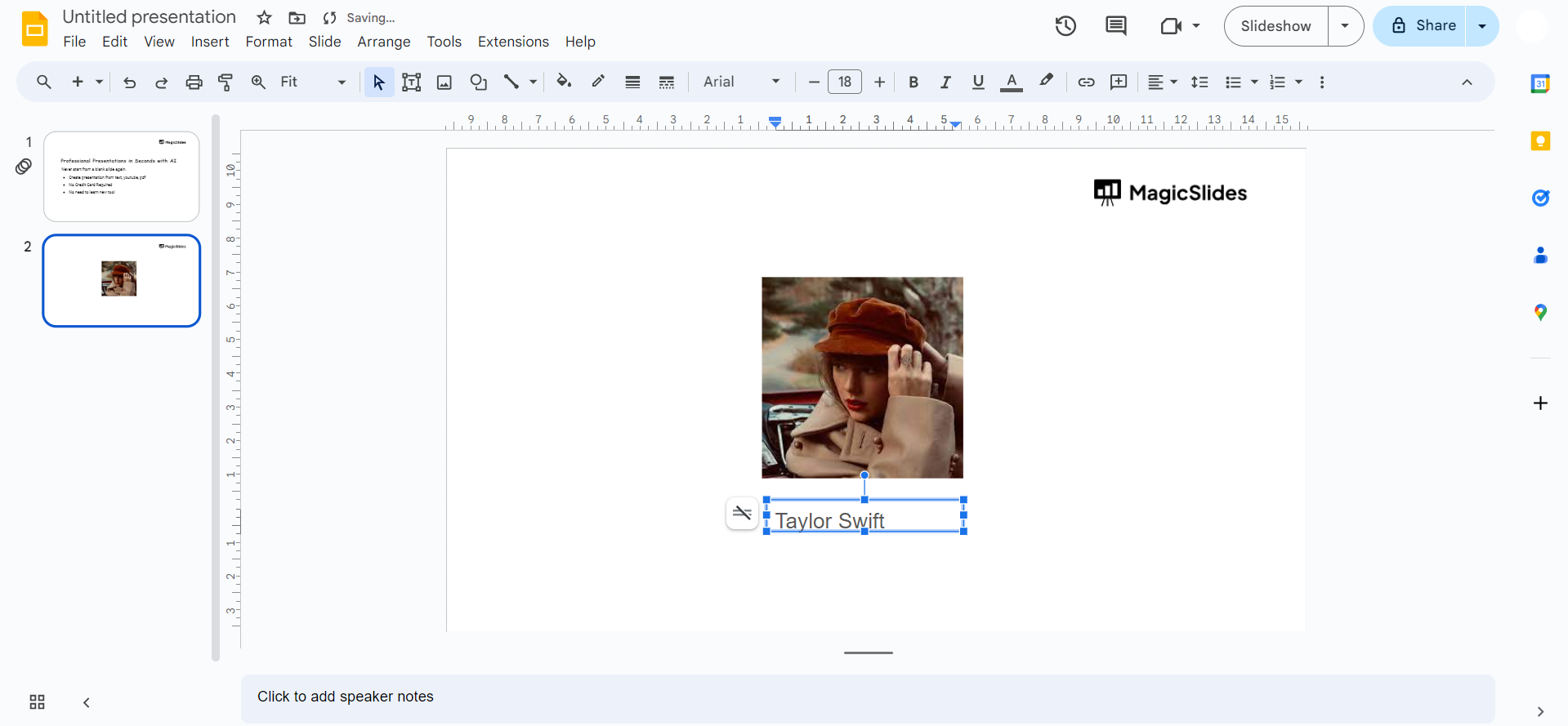Toggle underline formatting
This screenshot has width=1568, height=726.
coord(978,82)
